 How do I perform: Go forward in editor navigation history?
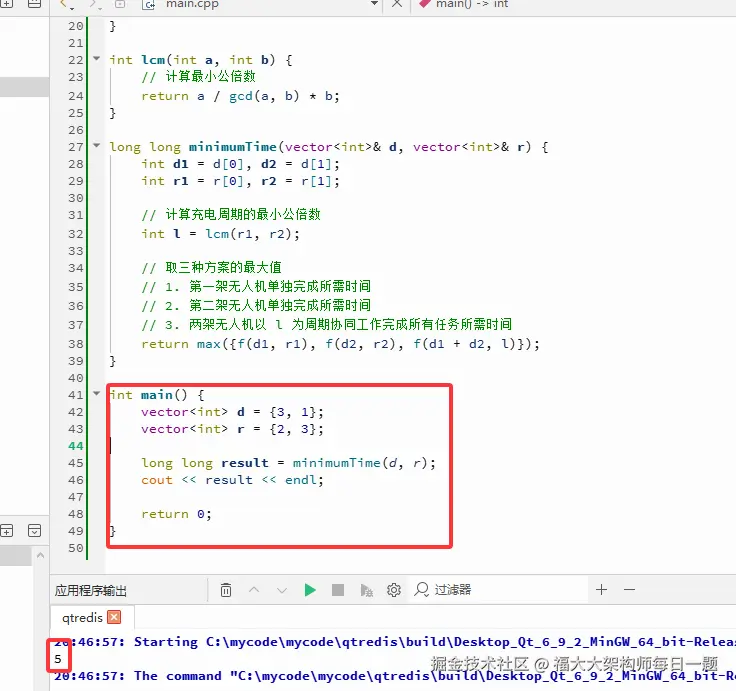(94, 5)
